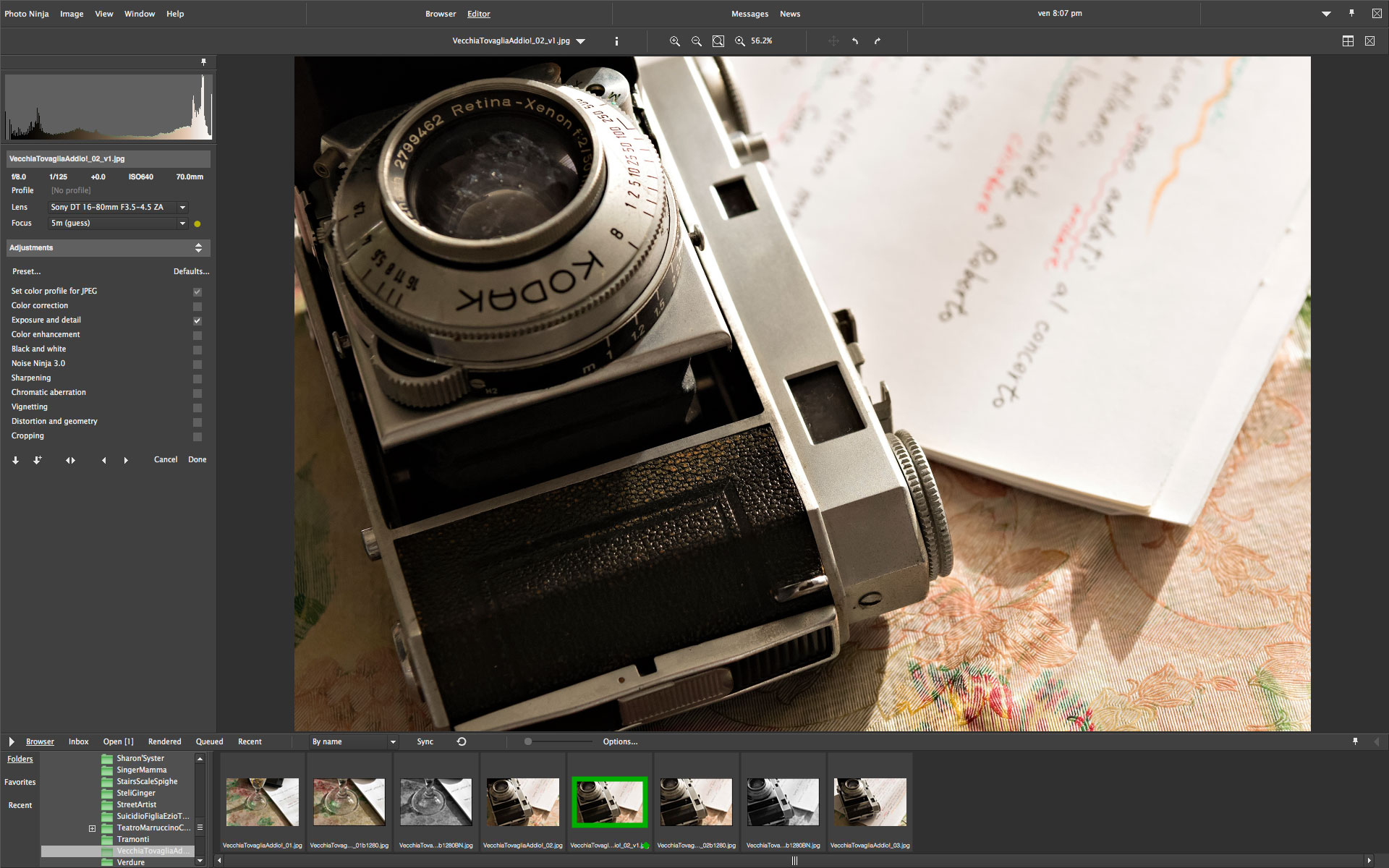The image size is (1389, 868).
Task: Select thumbnail VecchiaTovagliaAddio!_03.jpg
Action: [870, 802]
